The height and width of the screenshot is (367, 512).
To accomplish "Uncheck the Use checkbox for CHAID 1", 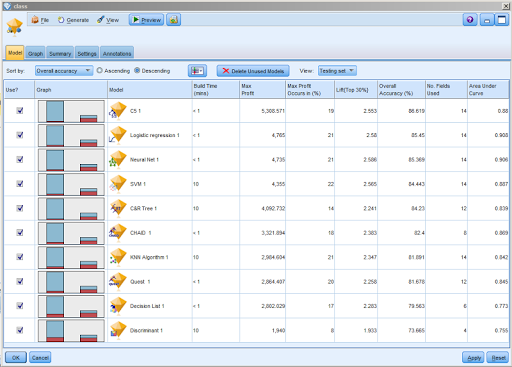I will pos(20,232).
